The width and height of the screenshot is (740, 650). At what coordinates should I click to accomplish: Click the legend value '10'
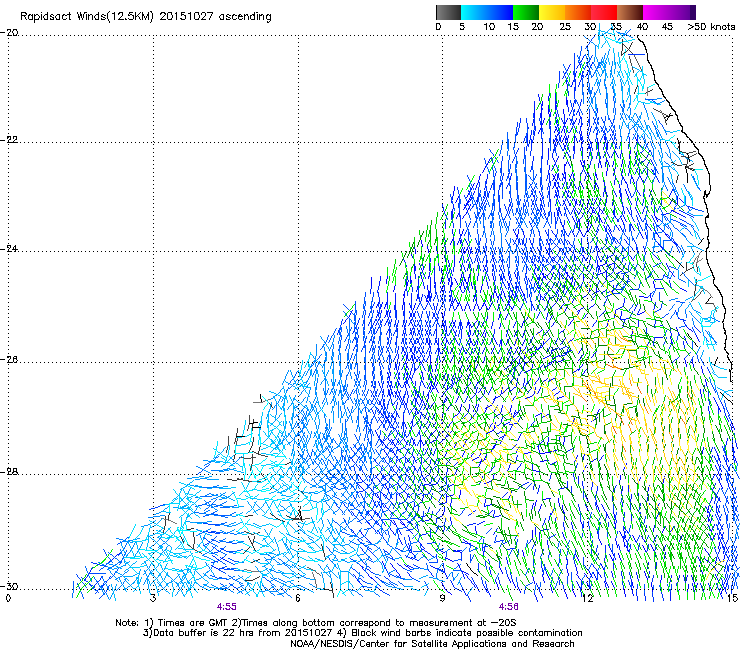pos(489,27)
